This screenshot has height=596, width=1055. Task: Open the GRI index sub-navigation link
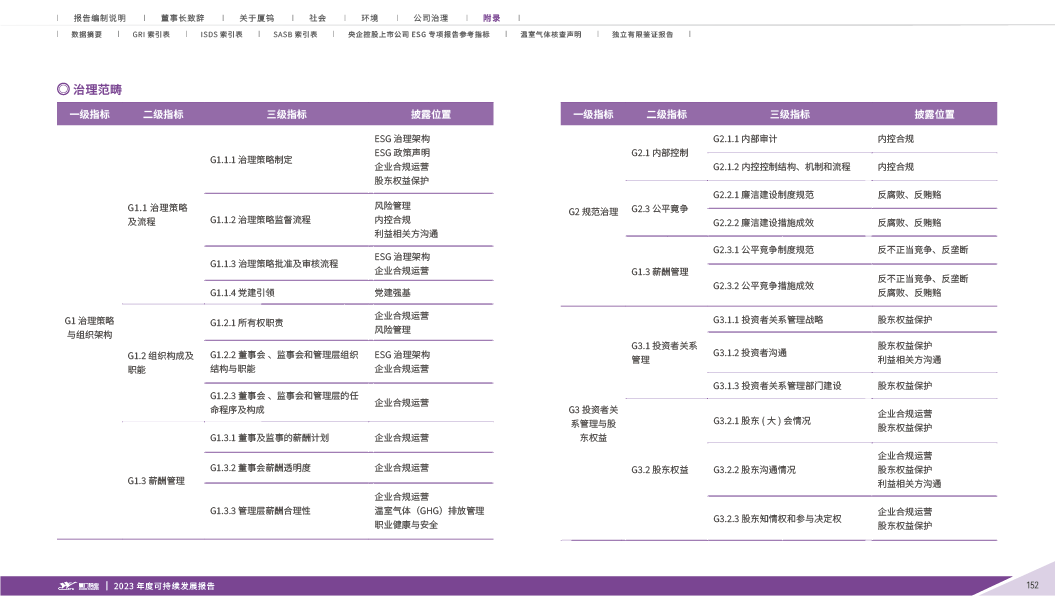(x=151, y=34)
